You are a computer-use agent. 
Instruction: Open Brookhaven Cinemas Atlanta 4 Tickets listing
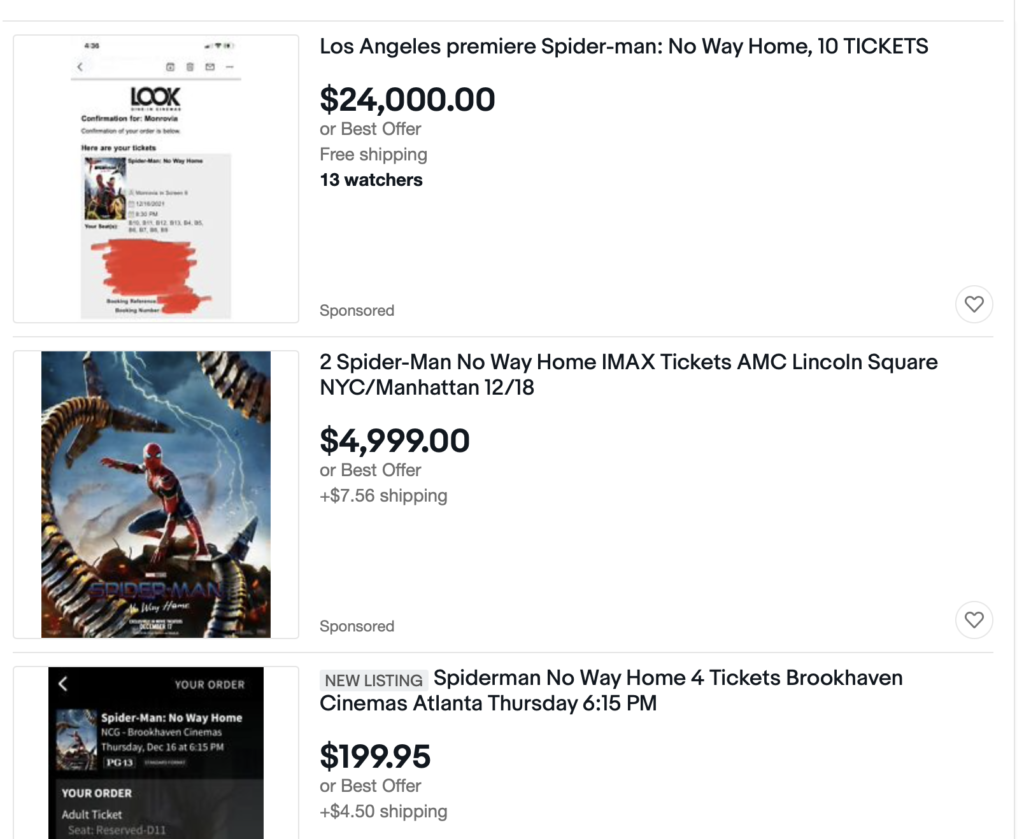(x=610, y=690)
